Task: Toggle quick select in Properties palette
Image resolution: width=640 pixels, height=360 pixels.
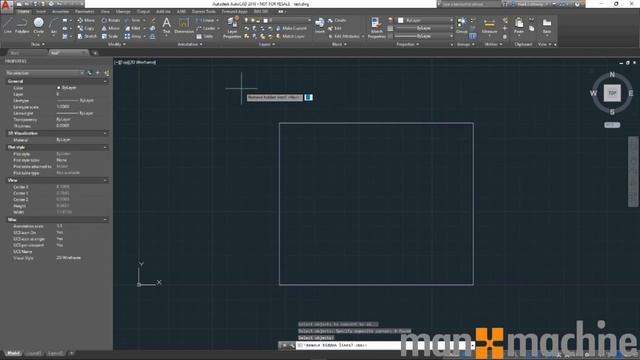Action: 107,73
